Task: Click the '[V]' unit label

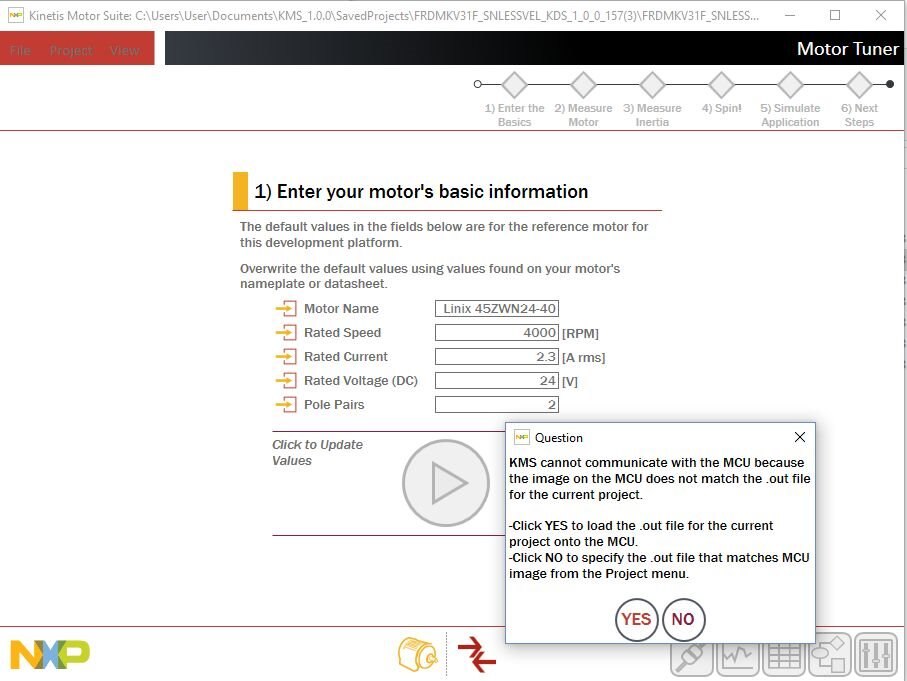Action: click(570, 382)
